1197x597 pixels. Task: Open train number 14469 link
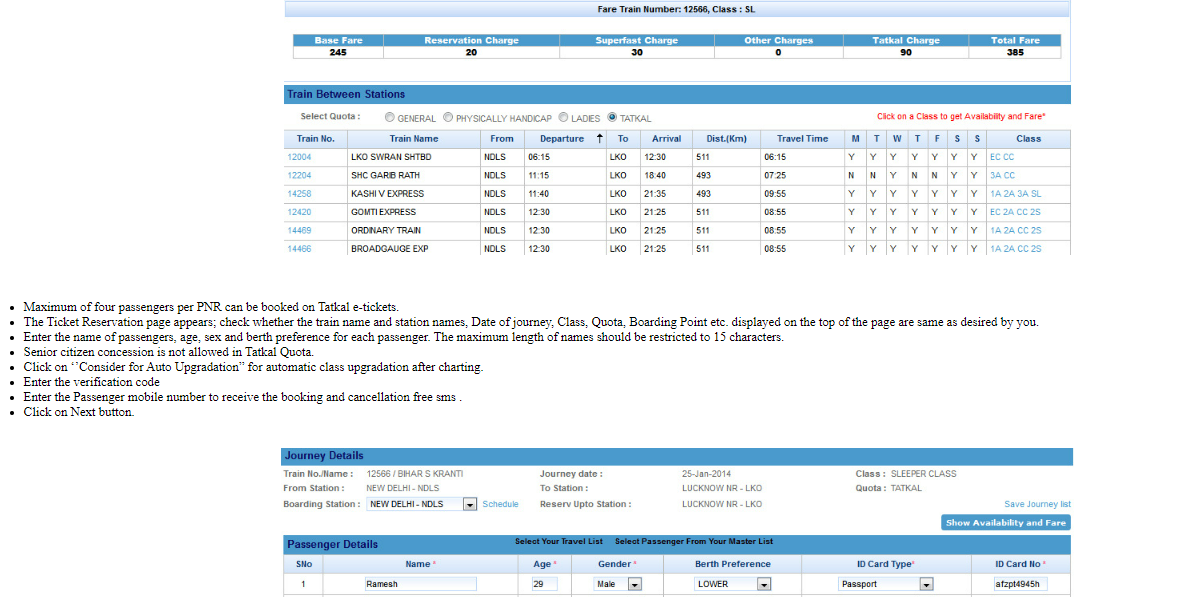(x=299, y=231)
